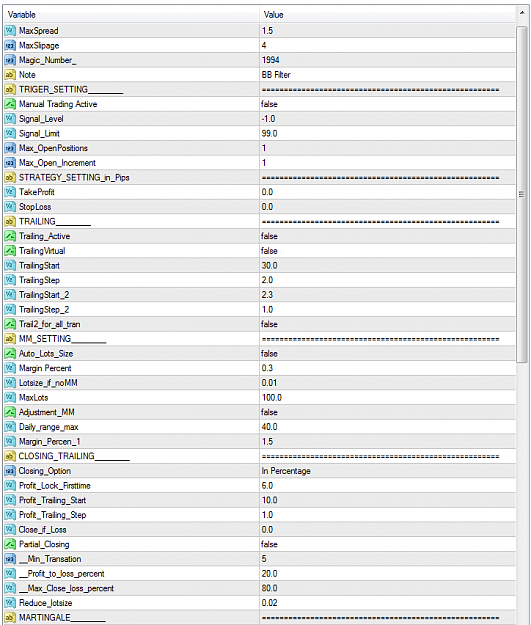Select the Close_if_Loss variable name

click(x=42, y=530)
